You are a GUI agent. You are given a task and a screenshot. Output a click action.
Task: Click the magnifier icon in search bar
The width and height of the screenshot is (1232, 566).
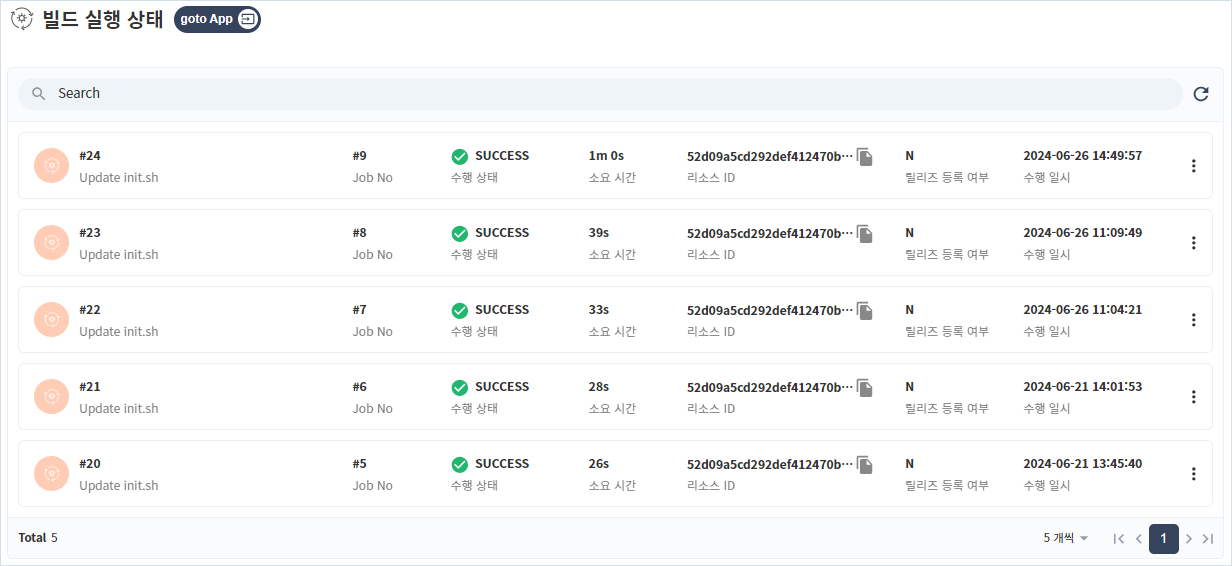38,93
